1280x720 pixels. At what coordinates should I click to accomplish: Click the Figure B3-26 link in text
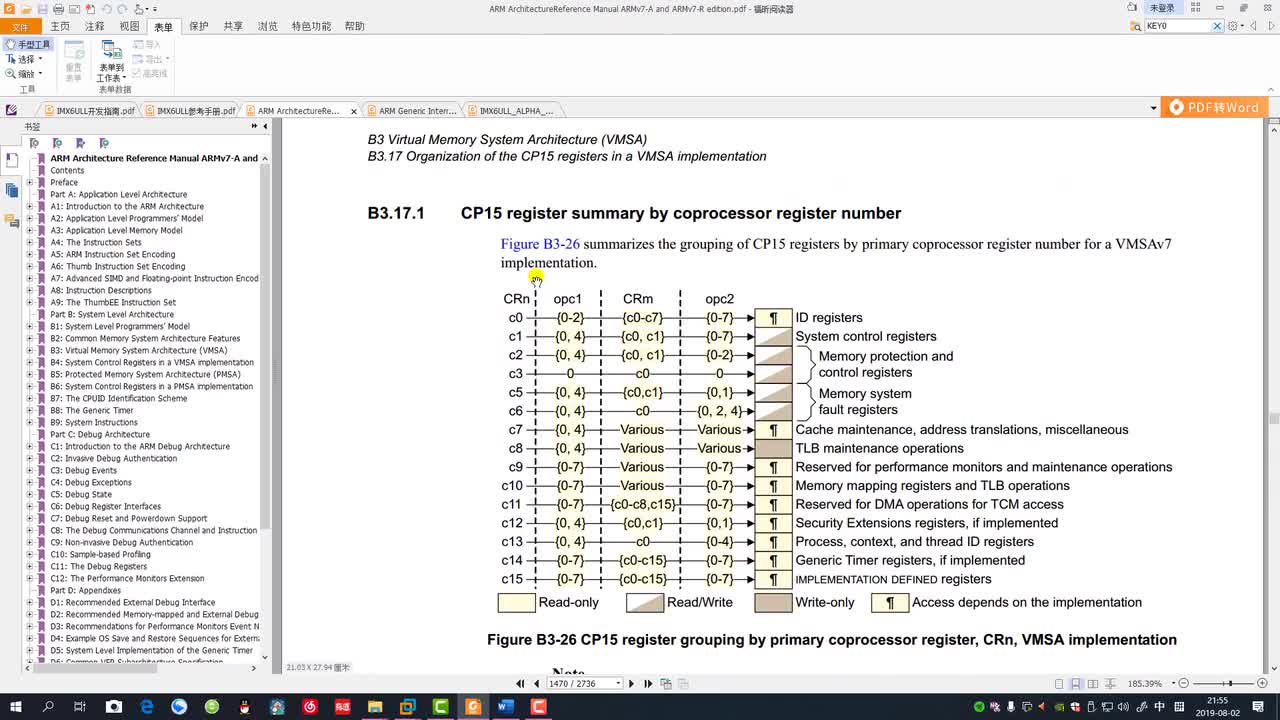tap(540, 244)
